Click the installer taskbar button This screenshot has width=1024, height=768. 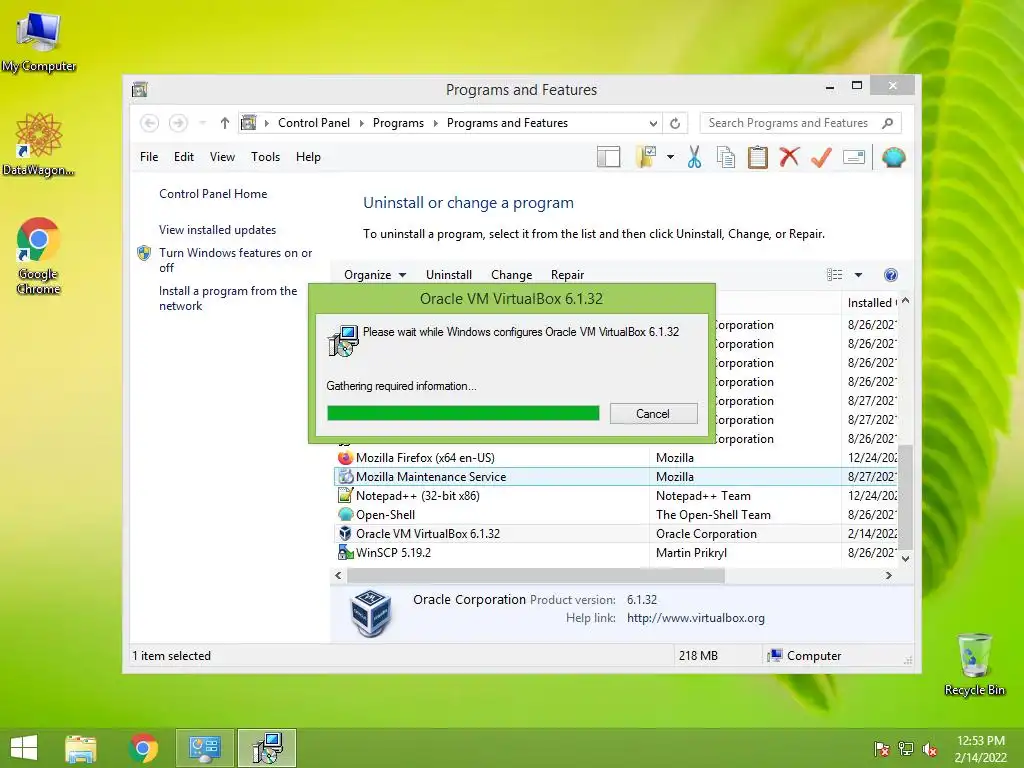click(x=267, y=748)
